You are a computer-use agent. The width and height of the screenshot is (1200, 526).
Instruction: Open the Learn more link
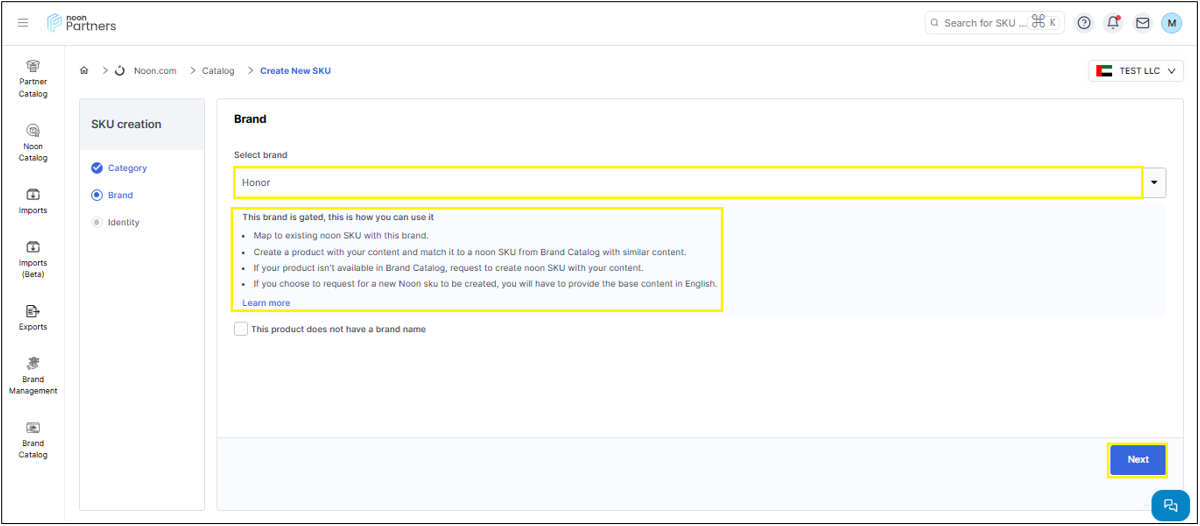click(x=266, y=303)
